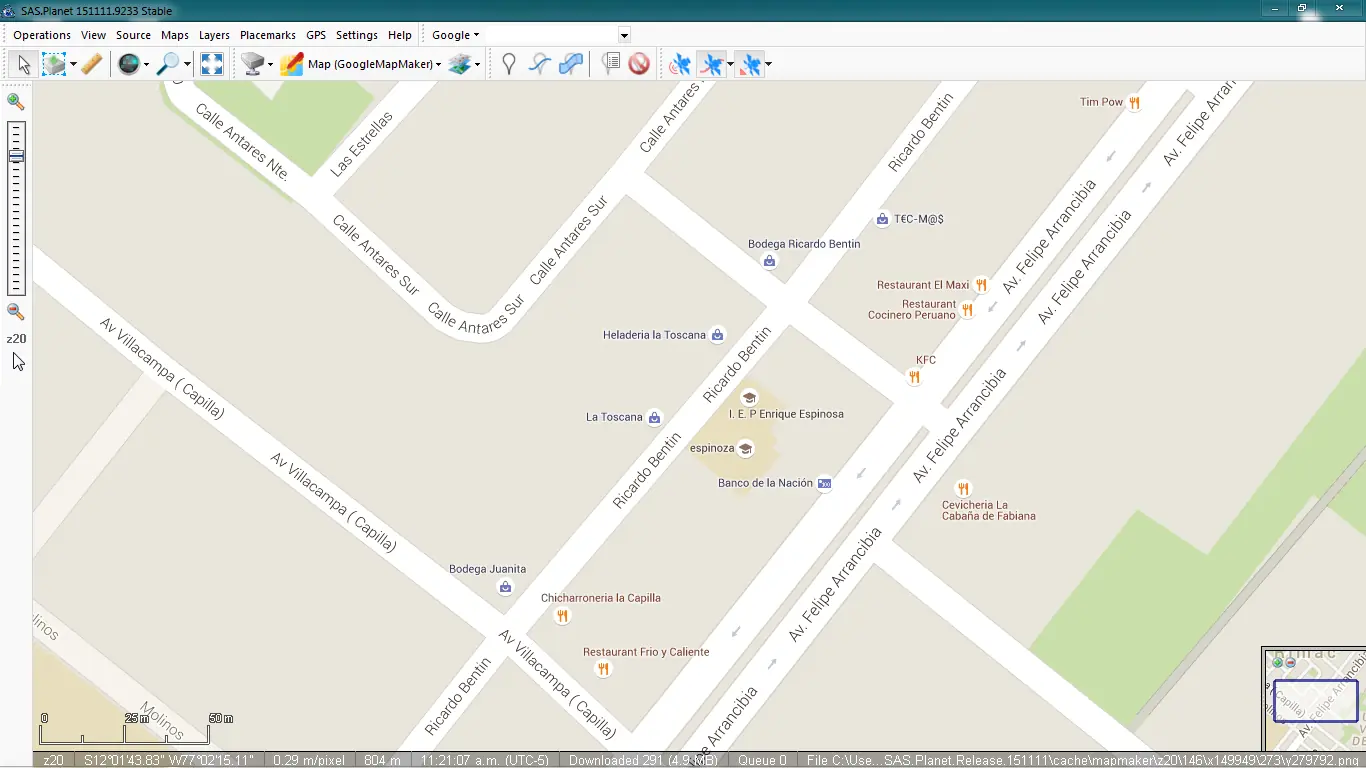Click the Tim Pow restaurant marker
Viewport: 1366px width, 768px height.
coord(1134,102)
